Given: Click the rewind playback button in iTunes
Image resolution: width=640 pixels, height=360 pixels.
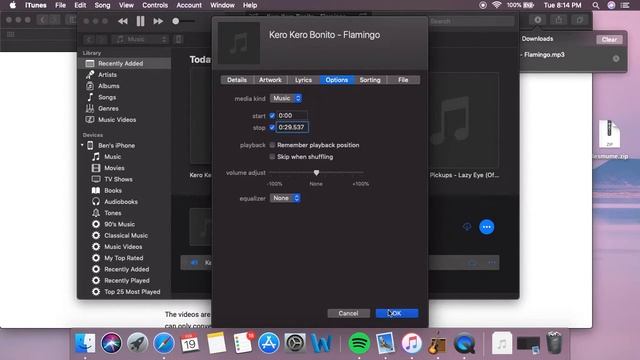Looking at the screenshot, I should (x=122, y=21).
